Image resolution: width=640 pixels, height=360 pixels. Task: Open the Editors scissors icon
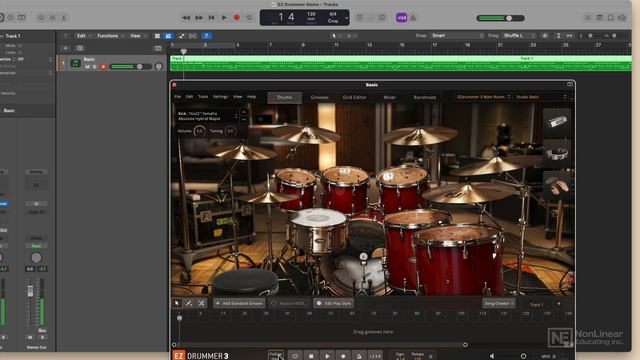pos(64,18)
